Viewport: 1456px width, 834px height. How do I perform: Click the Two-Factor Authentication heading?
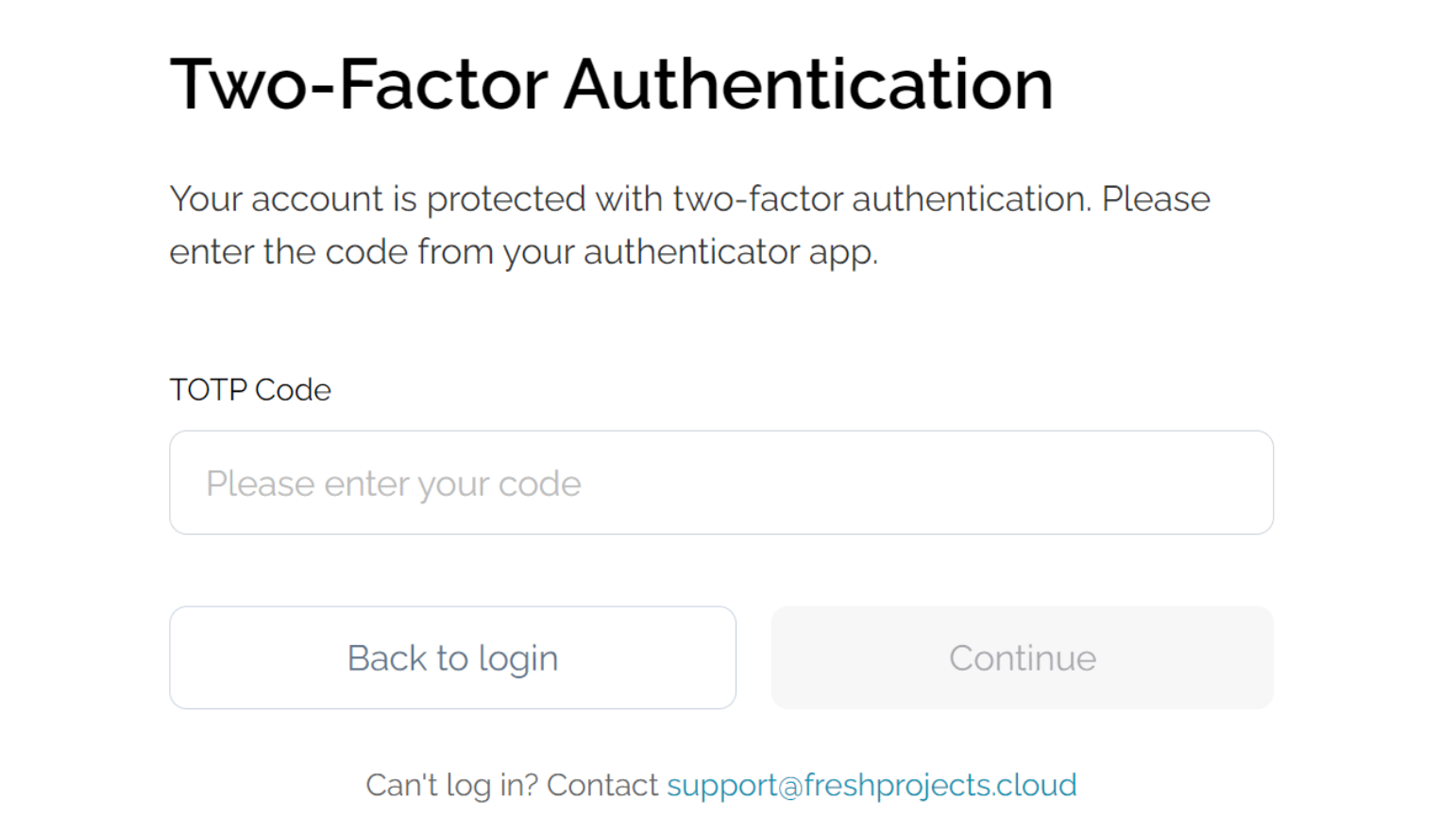pyautogui.click(x=611, y=84)
